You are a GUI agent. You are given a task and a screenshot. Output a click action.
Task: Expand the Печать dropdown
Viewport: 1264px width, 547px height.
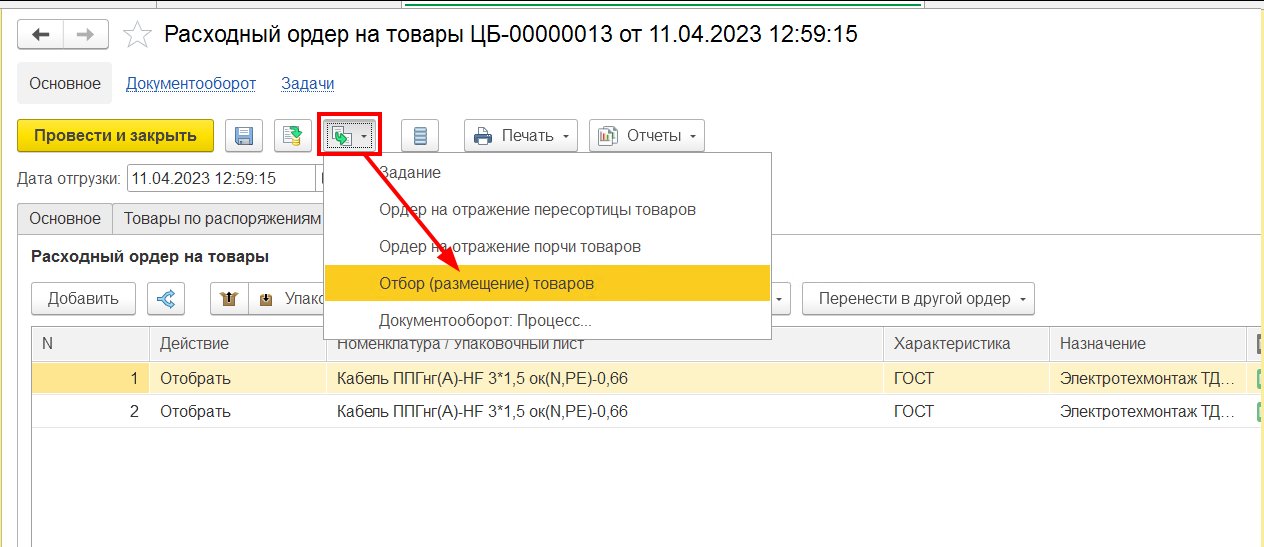click(x=521, y=136)
